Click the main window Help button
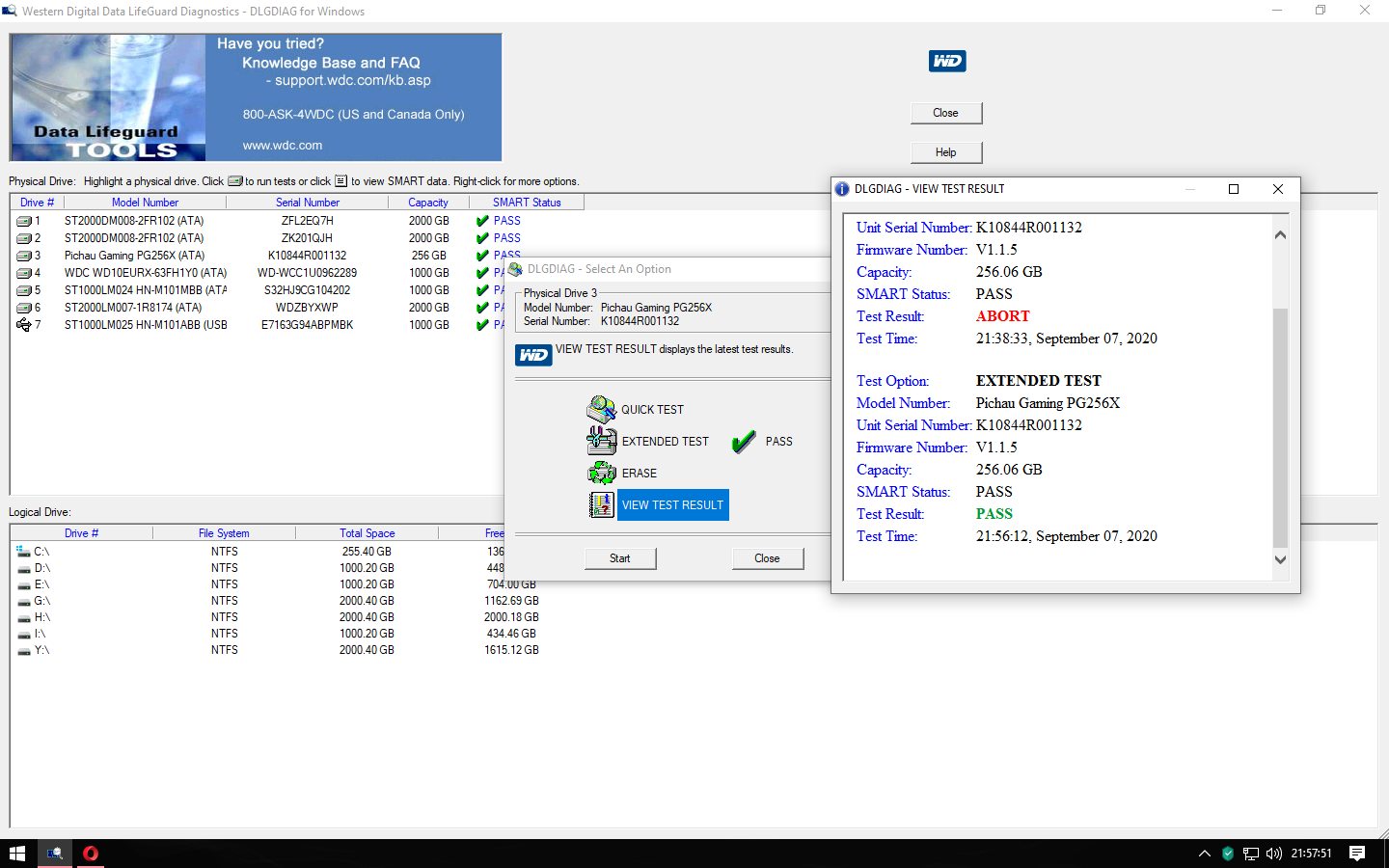Viewport: 1389px width, 868px height. pos(946,152)
